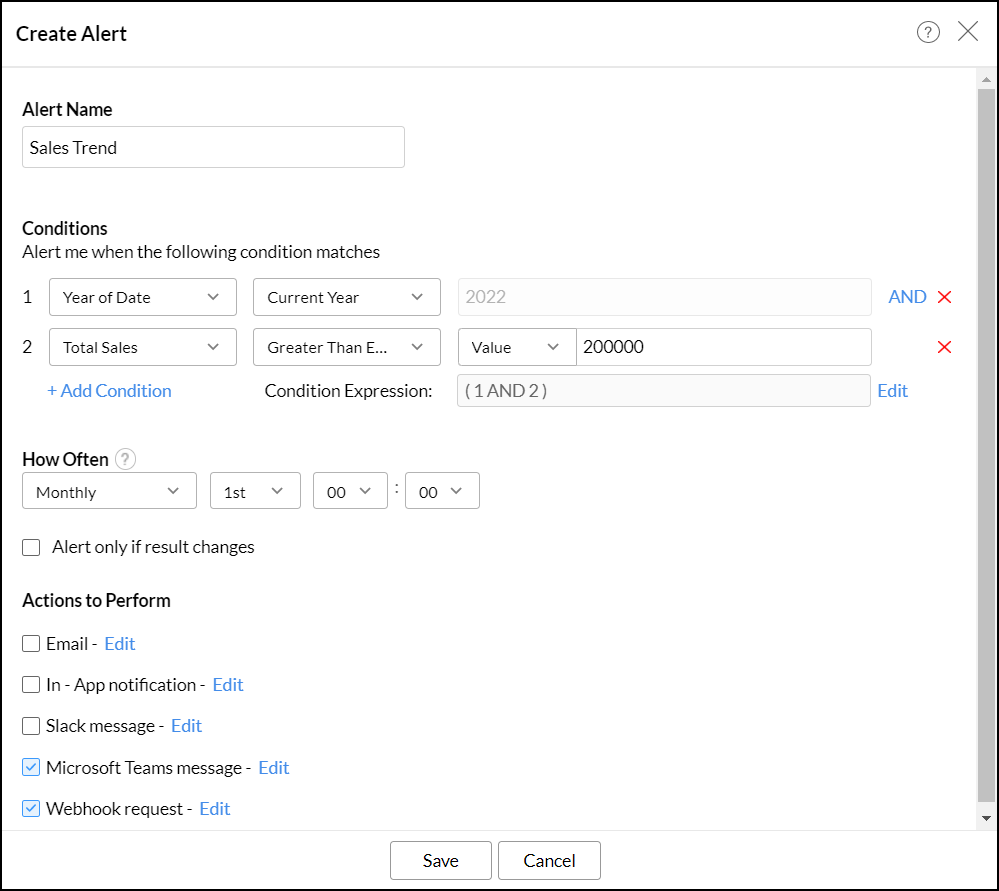Click into the Alert Name text field
This screenshot has height=891, width=999.
click(213, 147)
